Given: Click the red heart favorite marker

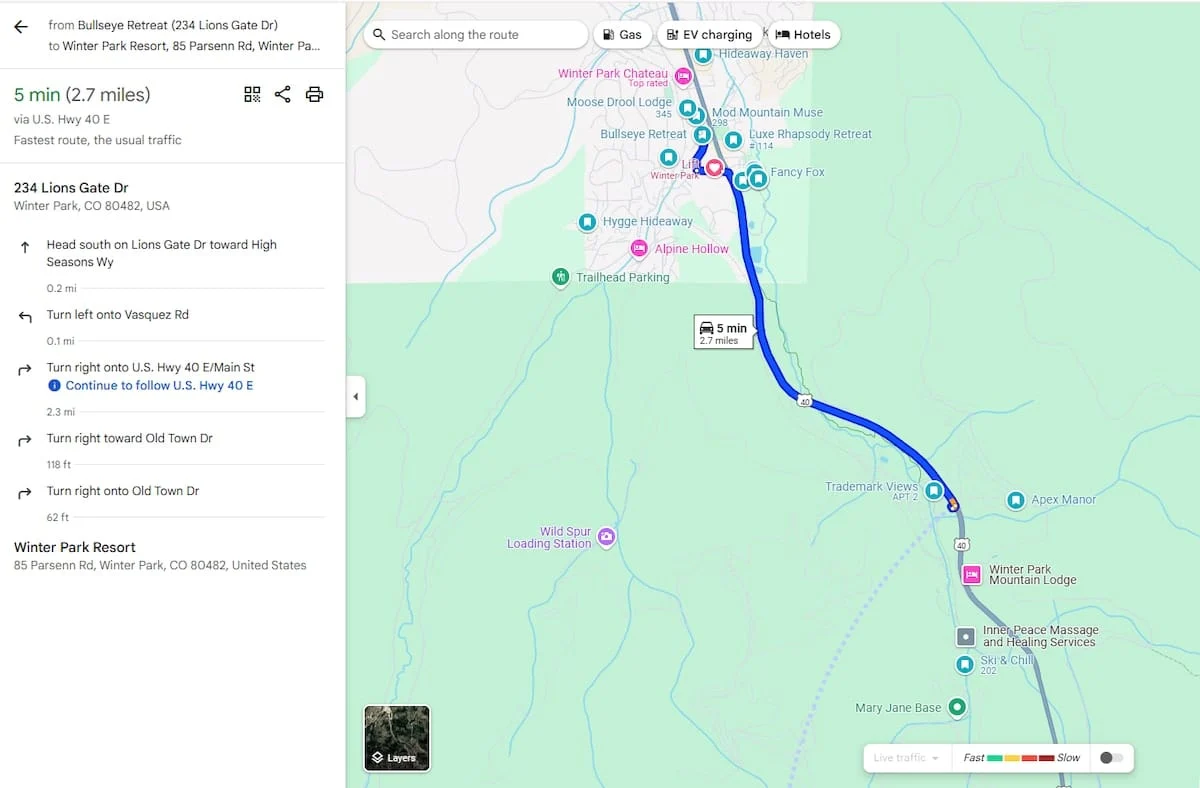Looking at the screenshot, I should (x=714, y=167).
